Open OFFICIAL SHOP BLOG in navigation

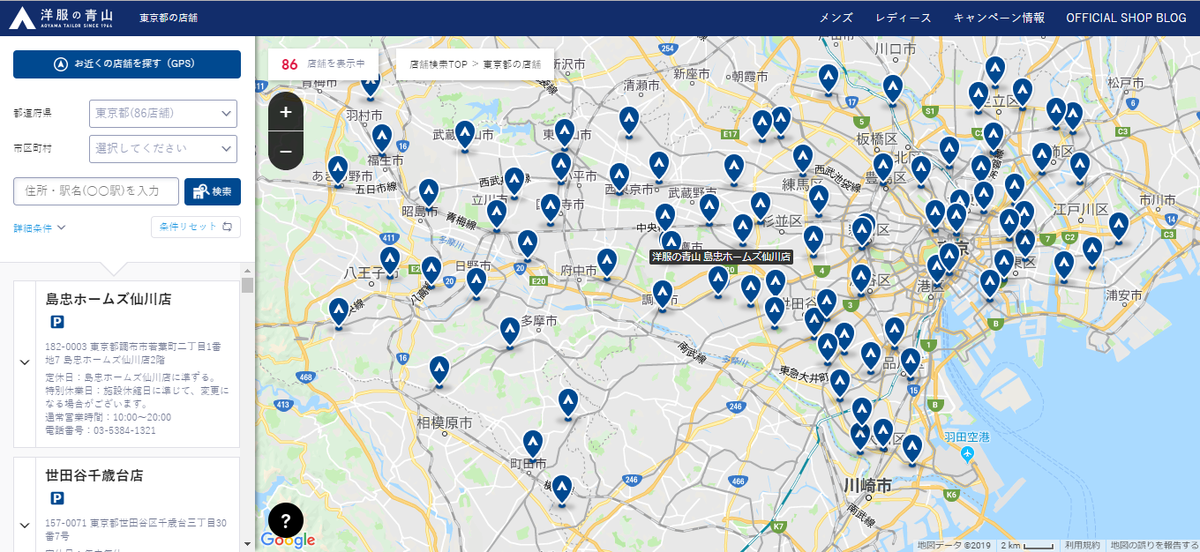pos(1126,18)
